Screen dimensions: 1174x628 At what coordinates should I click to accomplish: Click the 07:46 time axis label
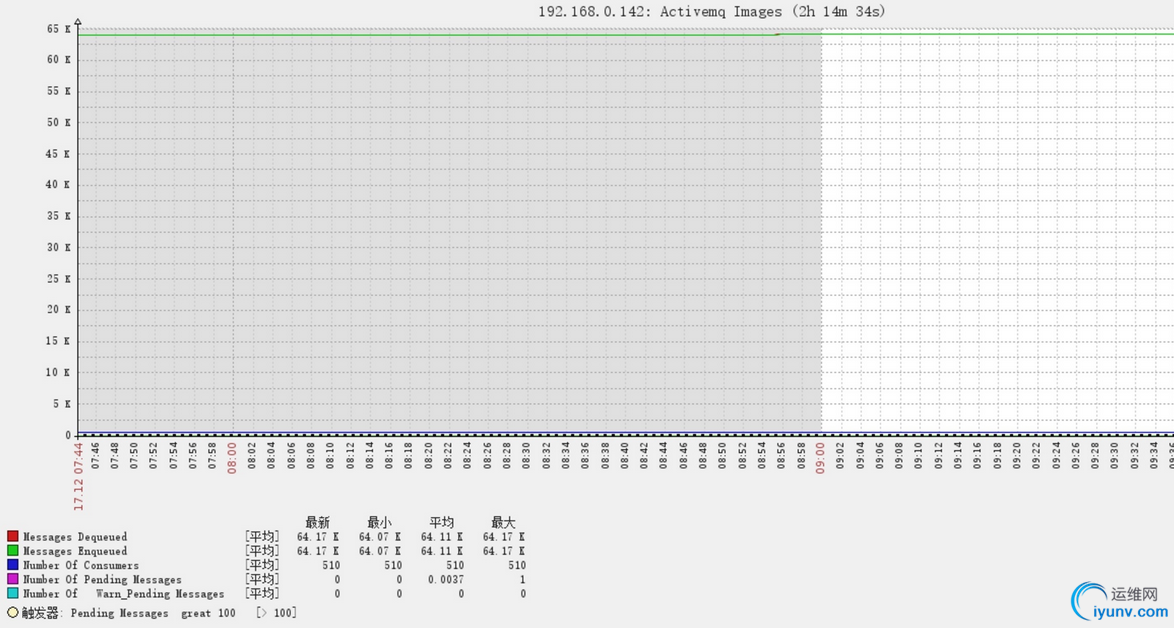(95, 455)
